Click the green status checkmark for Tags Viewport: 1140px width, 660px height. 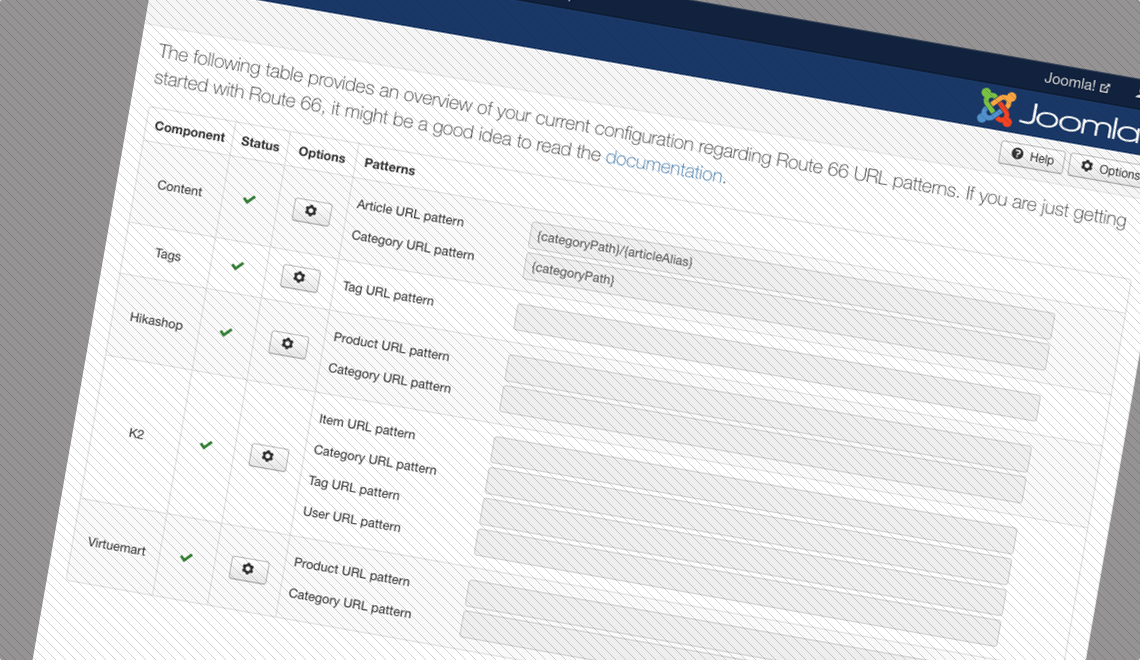pyautogui.click(x=238, y=266)
